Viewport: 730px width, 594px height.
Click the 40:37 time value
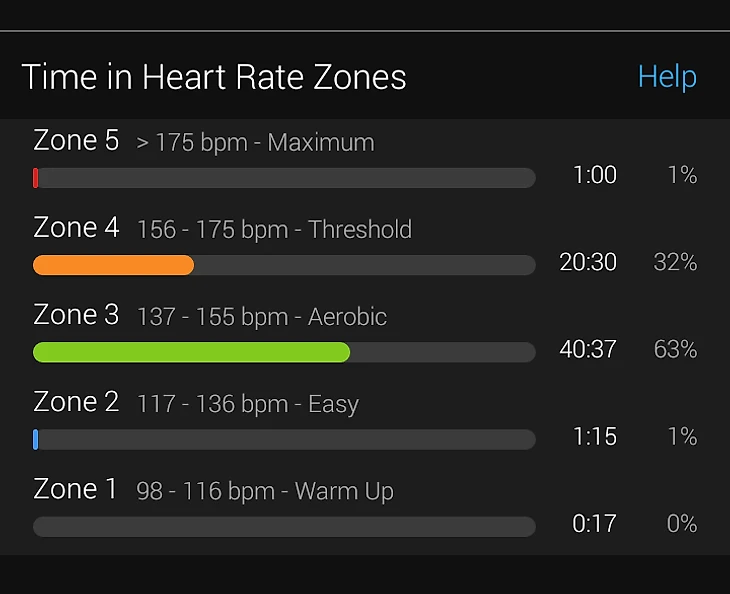click(588, 349)
